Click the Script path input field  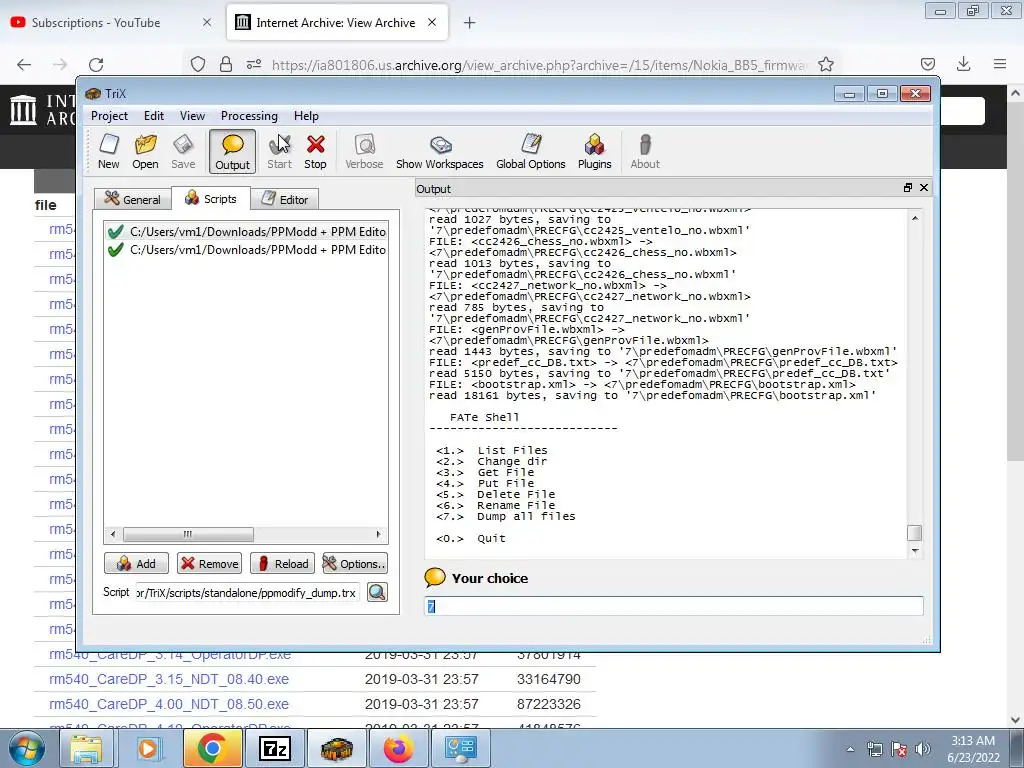tap(248, 592)
